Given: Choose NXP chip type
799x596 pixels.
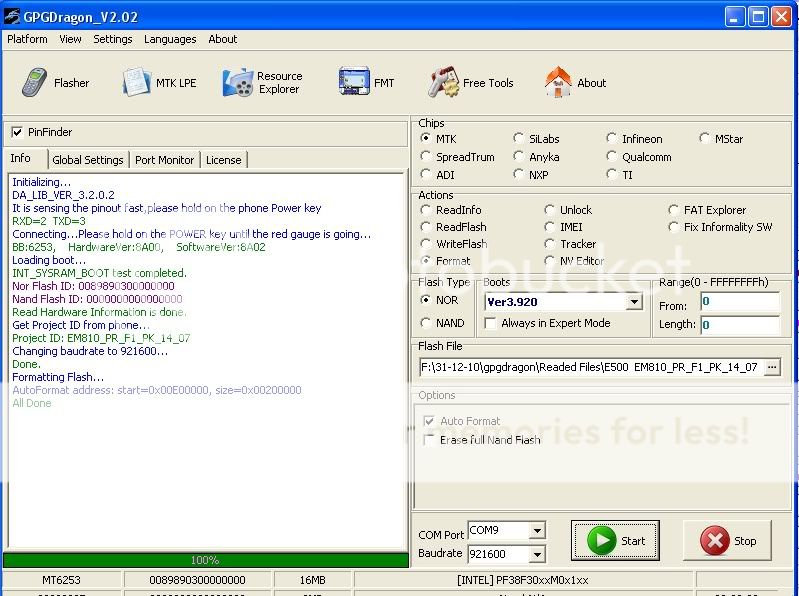Looking at the screenshot, I should click(x=518, y=174).
